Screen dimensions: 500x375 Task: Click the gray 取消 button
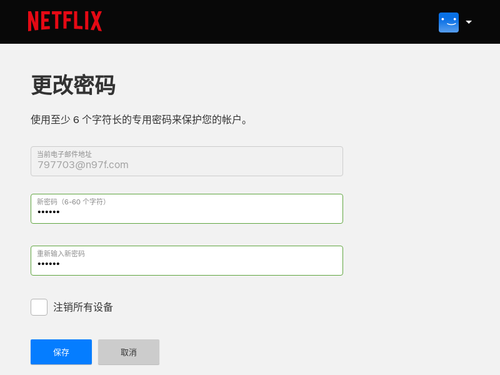pos(129,352)
